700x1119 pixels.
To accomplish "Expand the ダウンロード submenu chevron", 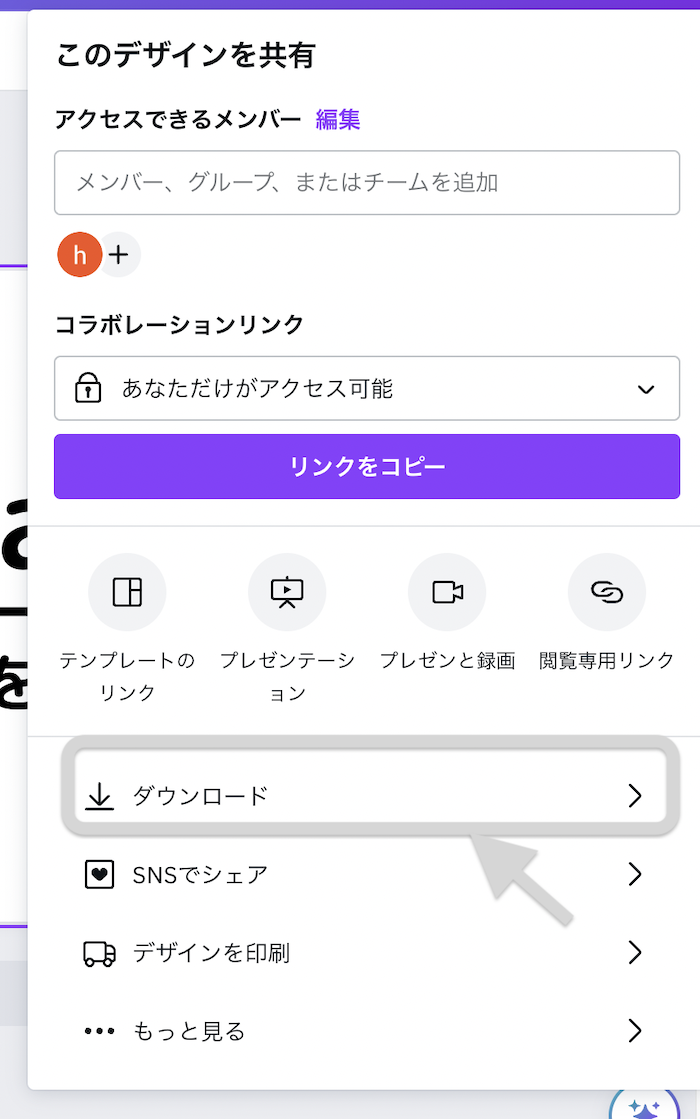I will pyautogui.click(x=634, y=796).
